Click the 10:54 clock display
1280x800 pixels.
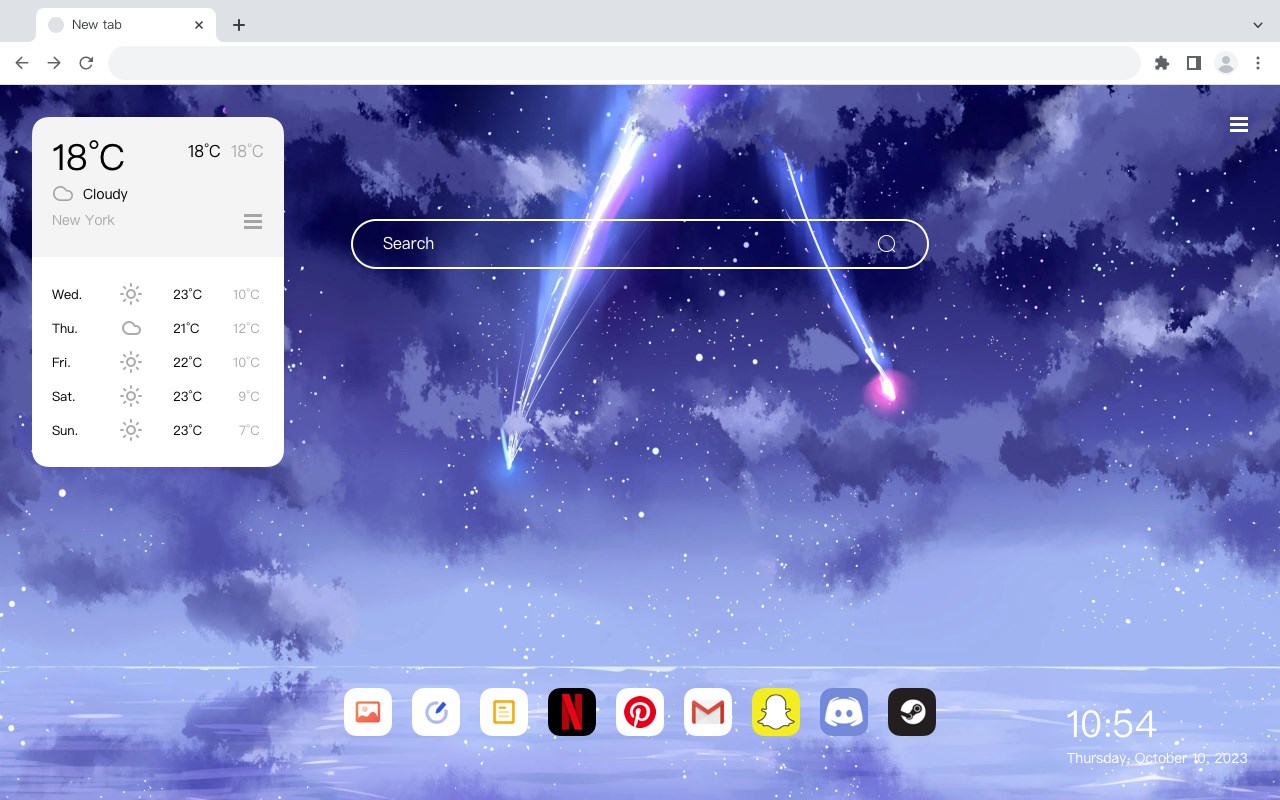1111,724
